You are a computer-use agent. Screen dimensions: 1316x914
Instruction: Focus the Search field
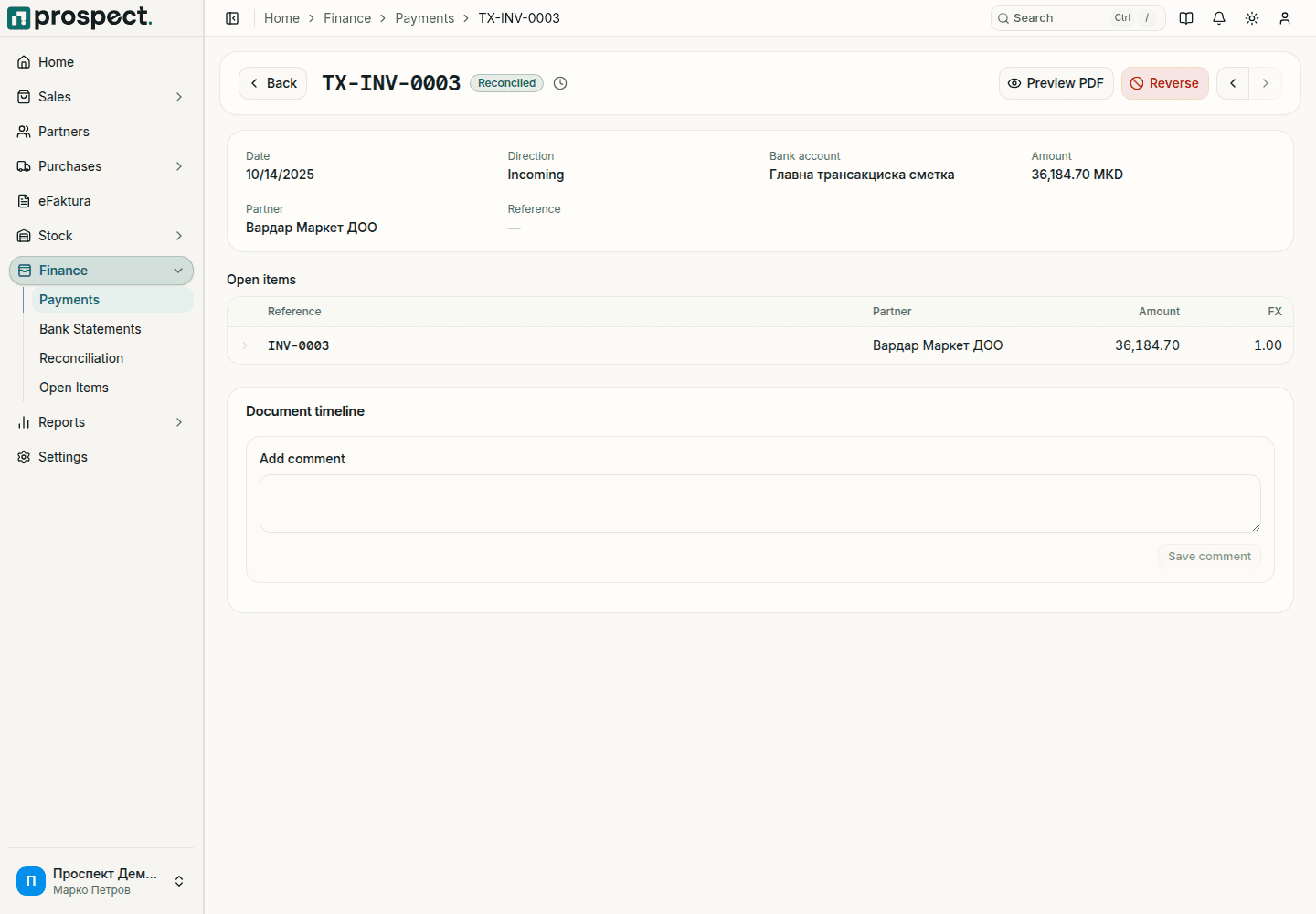[x=1078, y=18]
